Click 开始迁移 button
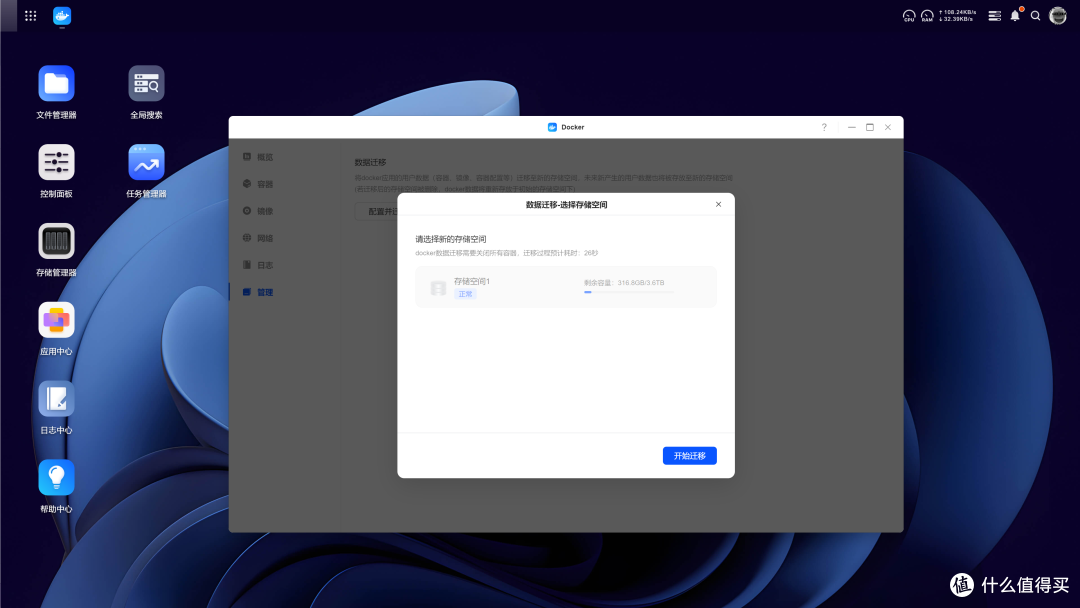Screen dimensions: 1080x608 pyautogui.click(x=689, y=456)
